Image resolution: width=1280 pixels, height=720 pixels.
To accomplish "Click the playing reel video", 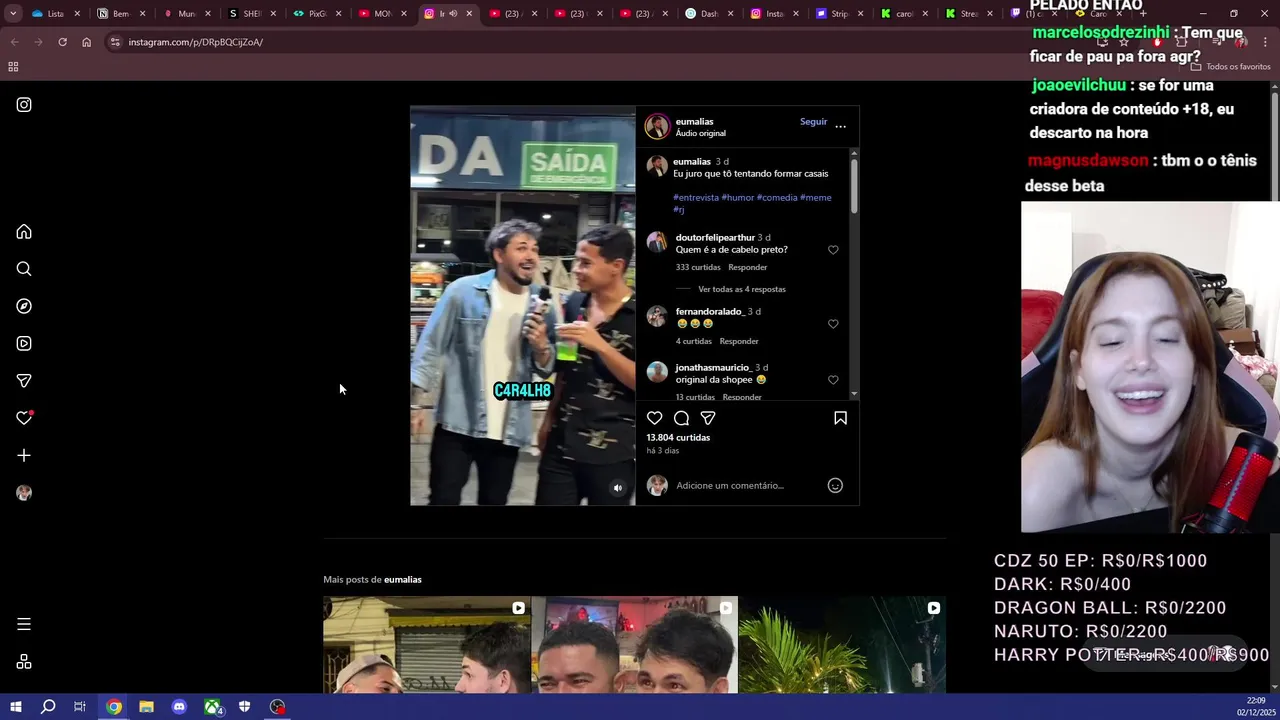I will coord(523,305).
